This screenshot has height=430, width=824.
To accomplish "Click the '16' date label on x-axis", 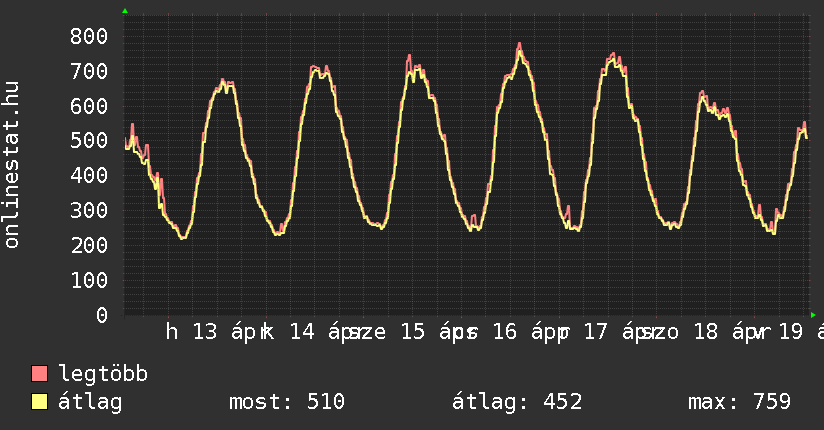I will pos(505,333).
